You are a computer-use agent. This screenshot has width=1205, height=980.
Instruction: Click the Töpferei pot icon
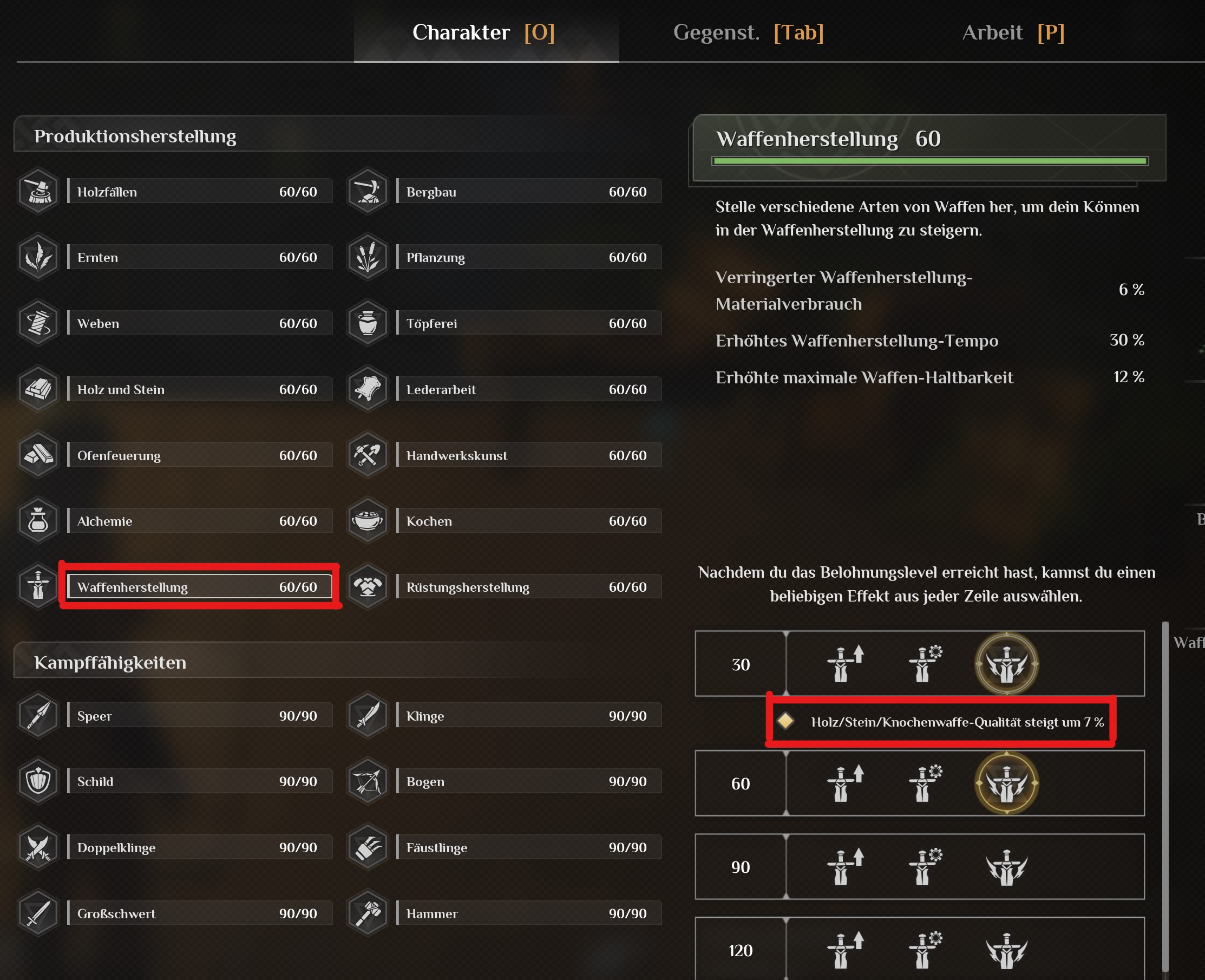tap(368, 323)
